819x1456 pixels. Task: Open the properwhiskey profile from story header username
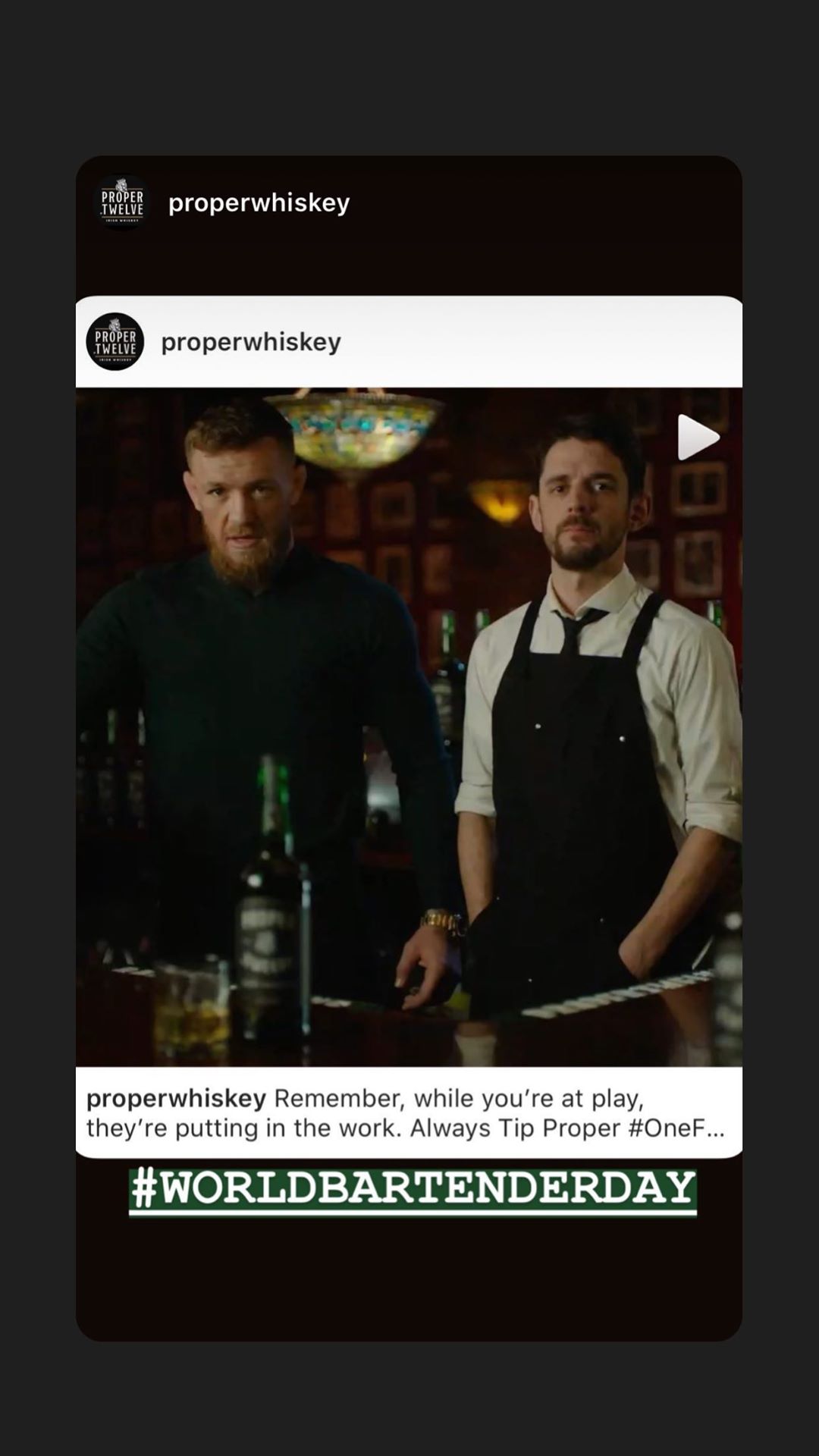pos(259,203)
